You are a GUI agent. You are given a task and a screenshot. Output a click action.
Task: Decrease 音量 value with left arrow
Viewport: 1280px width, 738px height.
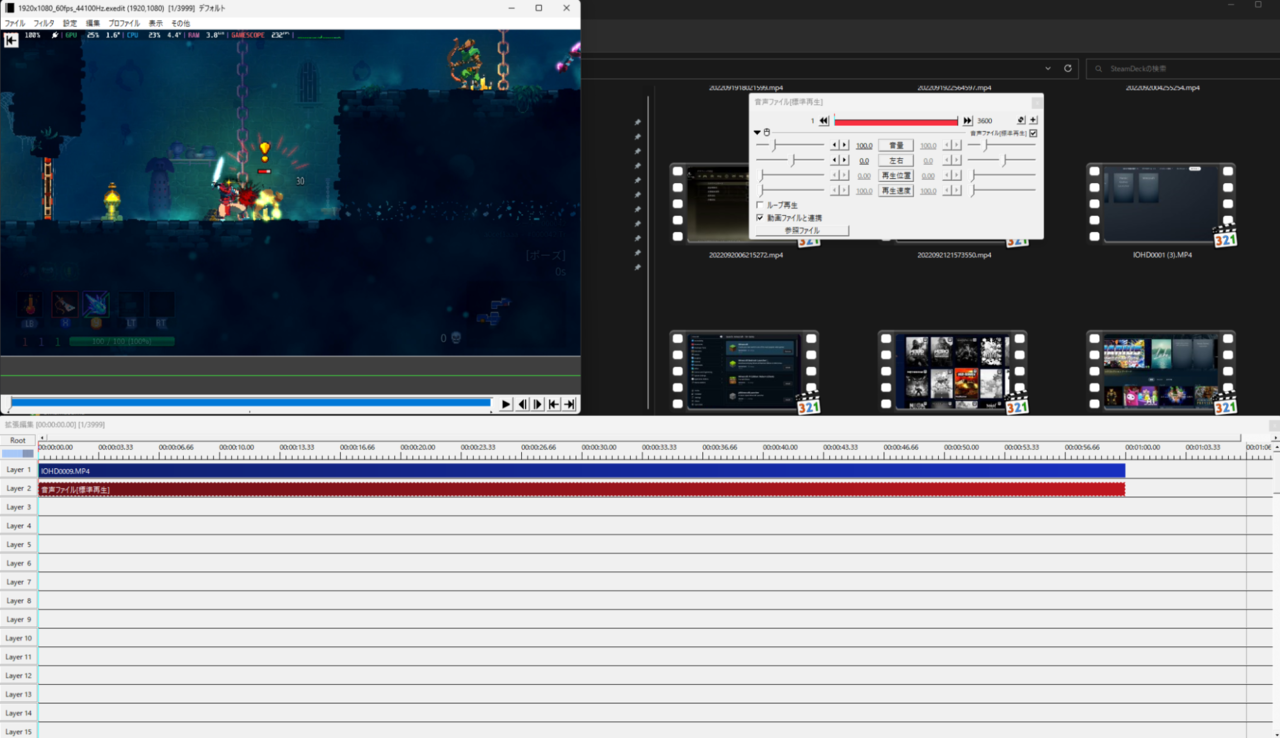pos(835,146)
